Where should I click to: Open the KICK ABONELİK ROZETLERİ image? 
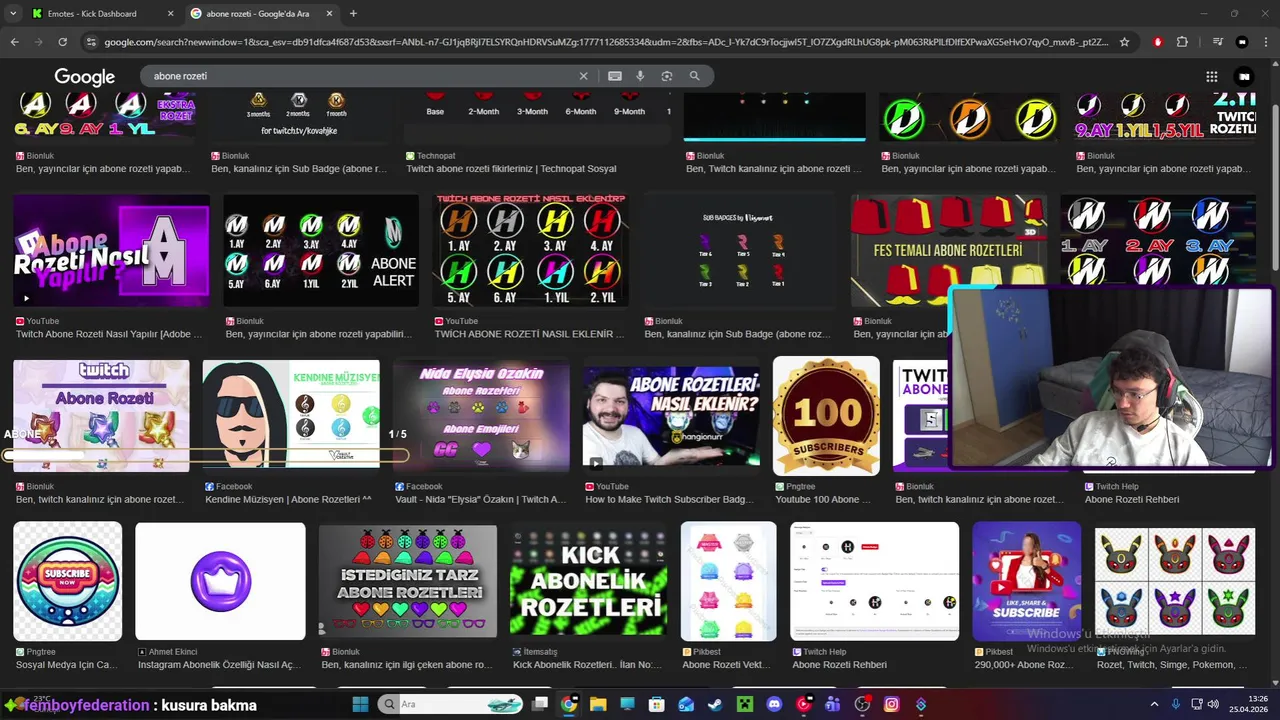tap(589, 580)
